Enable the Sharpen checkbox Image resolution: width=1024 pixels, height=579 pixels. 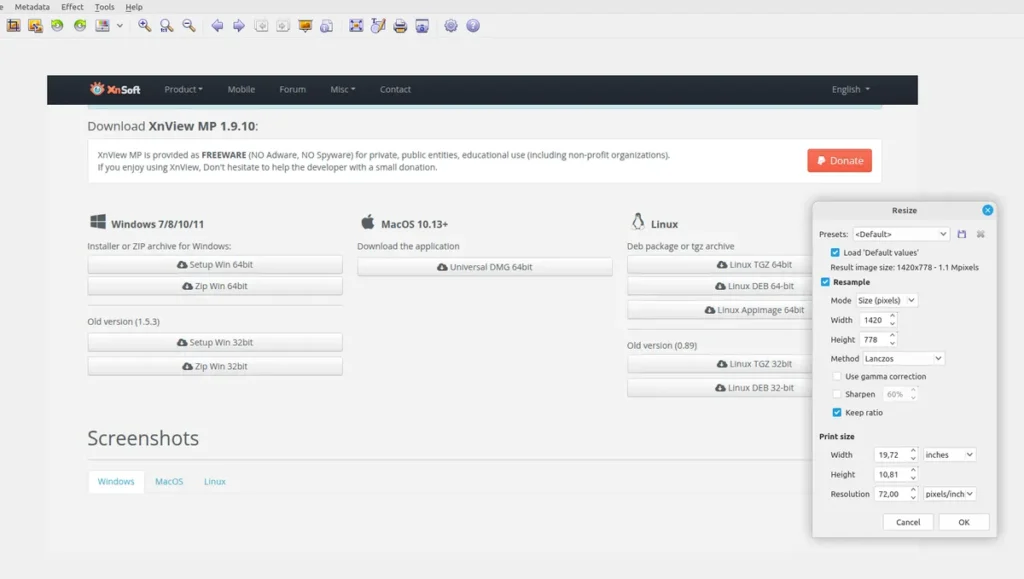point(837,394)
